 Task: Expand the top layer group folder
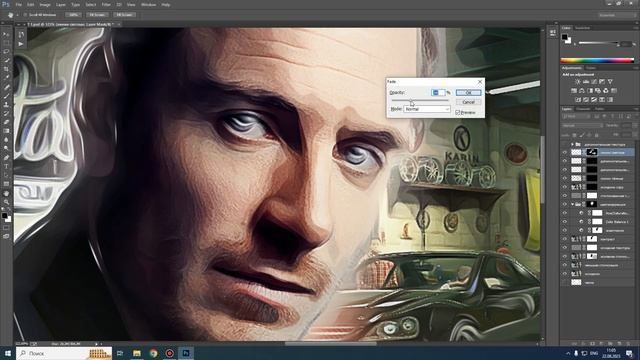[572, 144]
